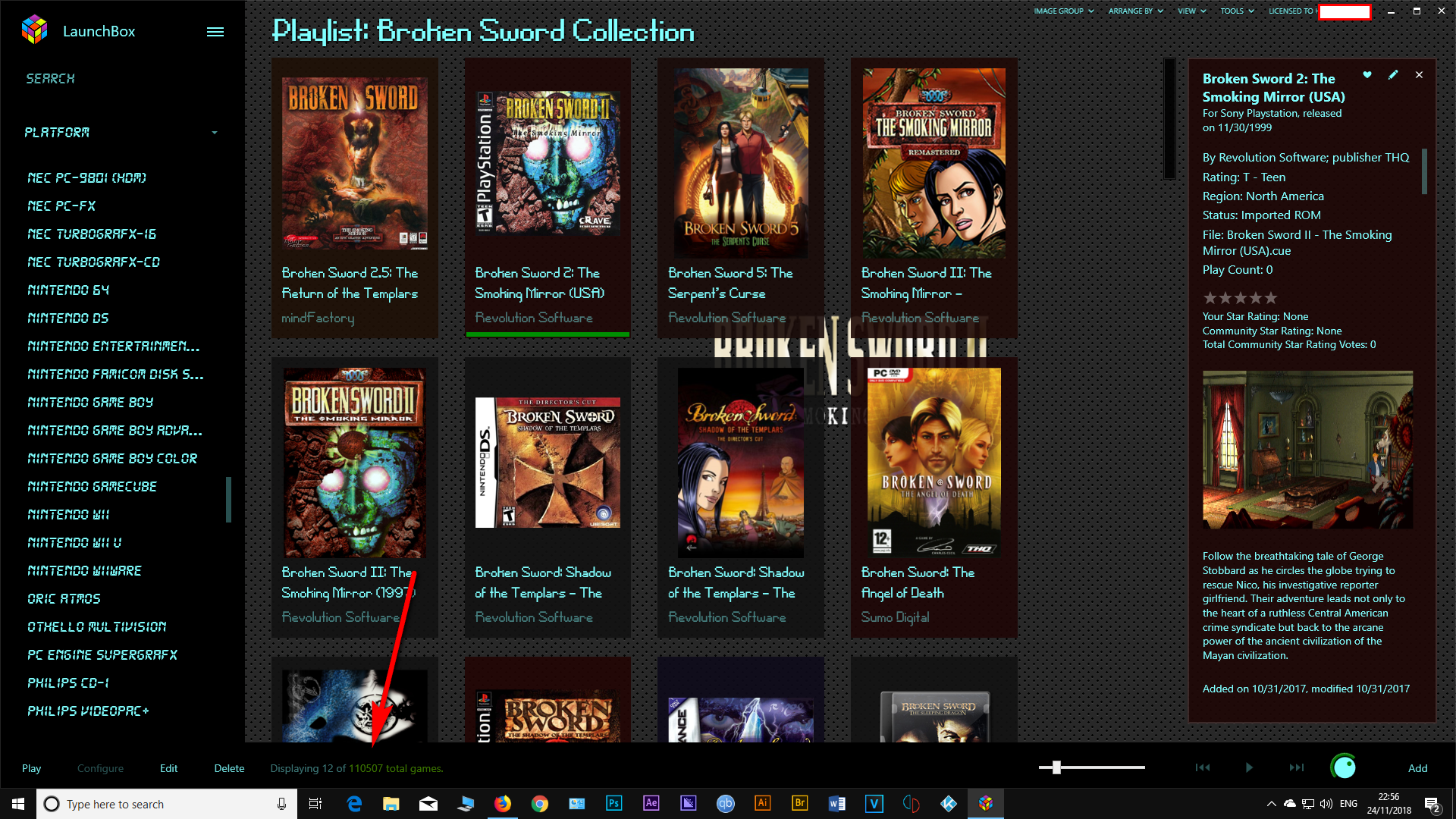Click Play button in bottom bar
Screen dimensions: 1456x819
[x=31, y=768]
